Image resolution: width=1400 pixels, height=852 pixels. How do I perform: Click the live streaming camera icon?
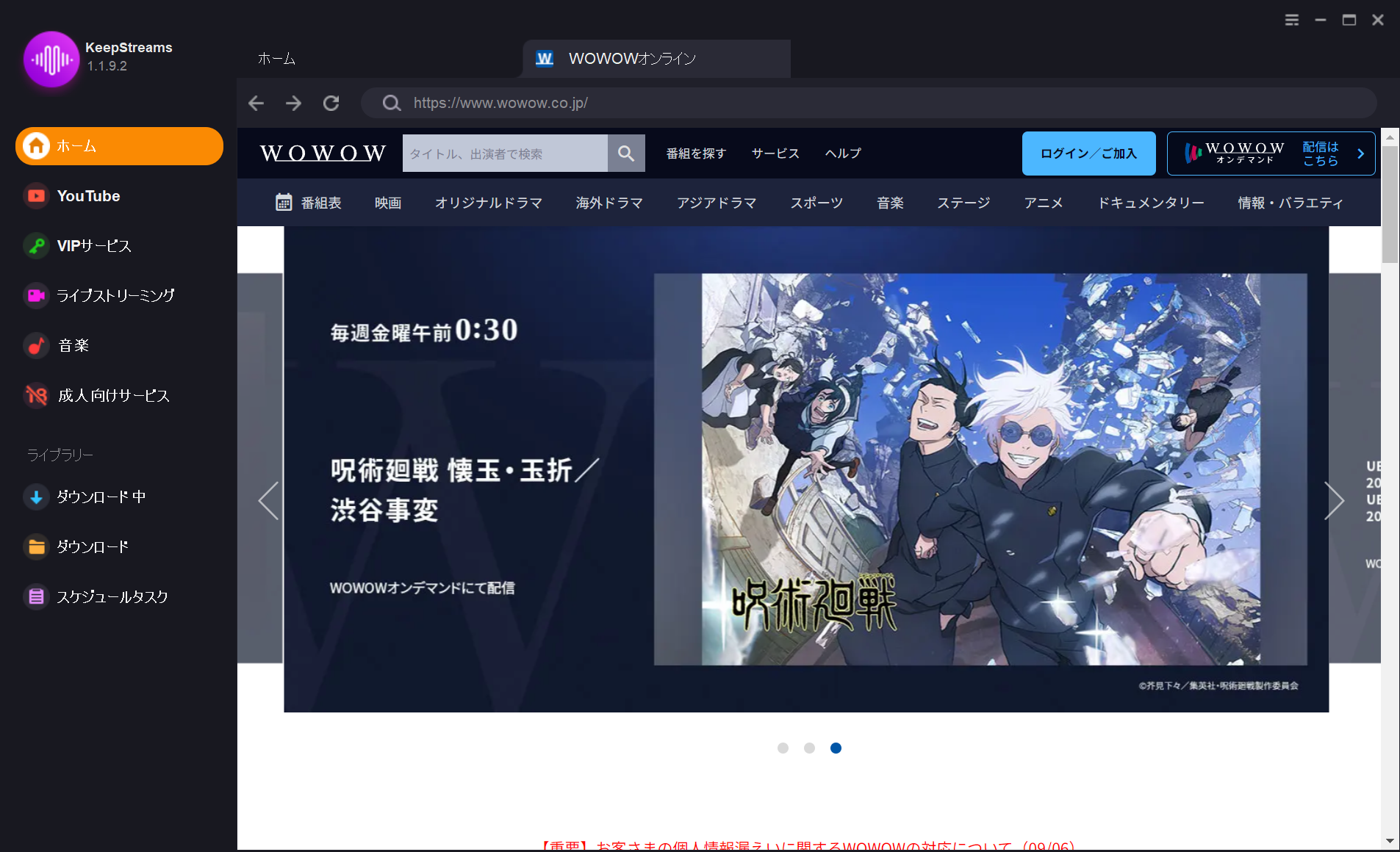36,295
